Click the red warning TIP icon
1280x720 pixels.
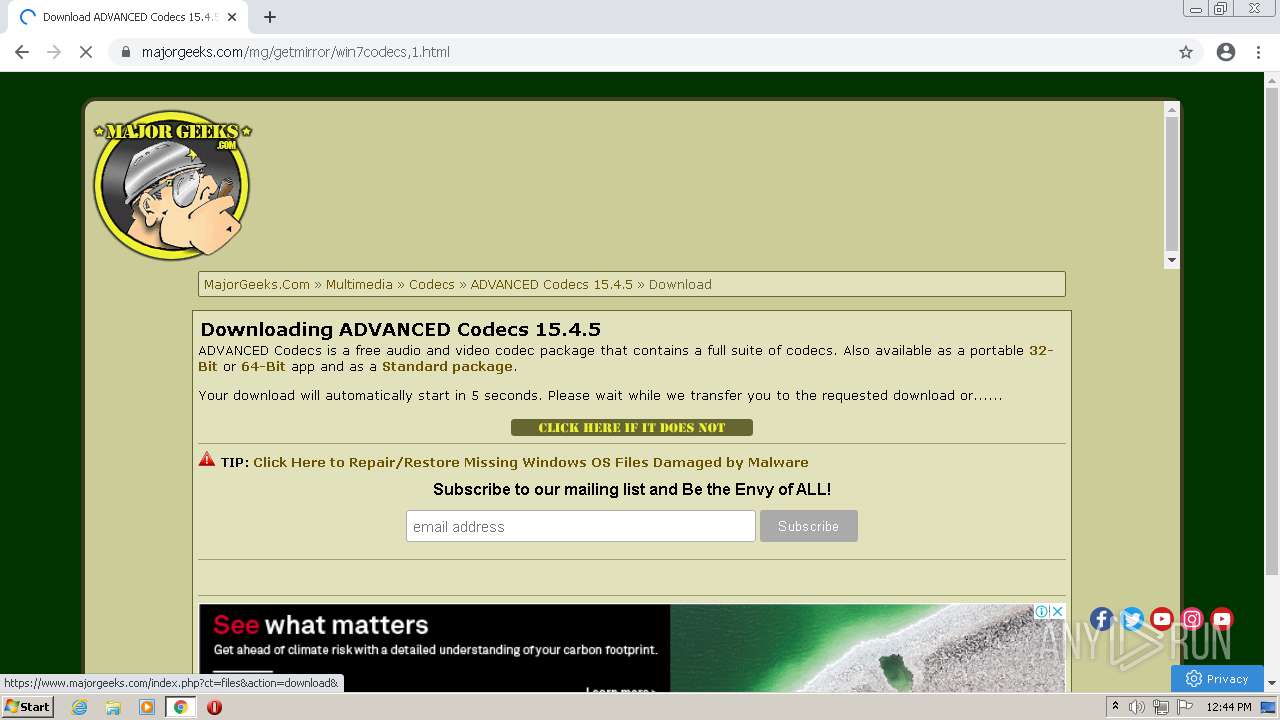pos(207,459)
